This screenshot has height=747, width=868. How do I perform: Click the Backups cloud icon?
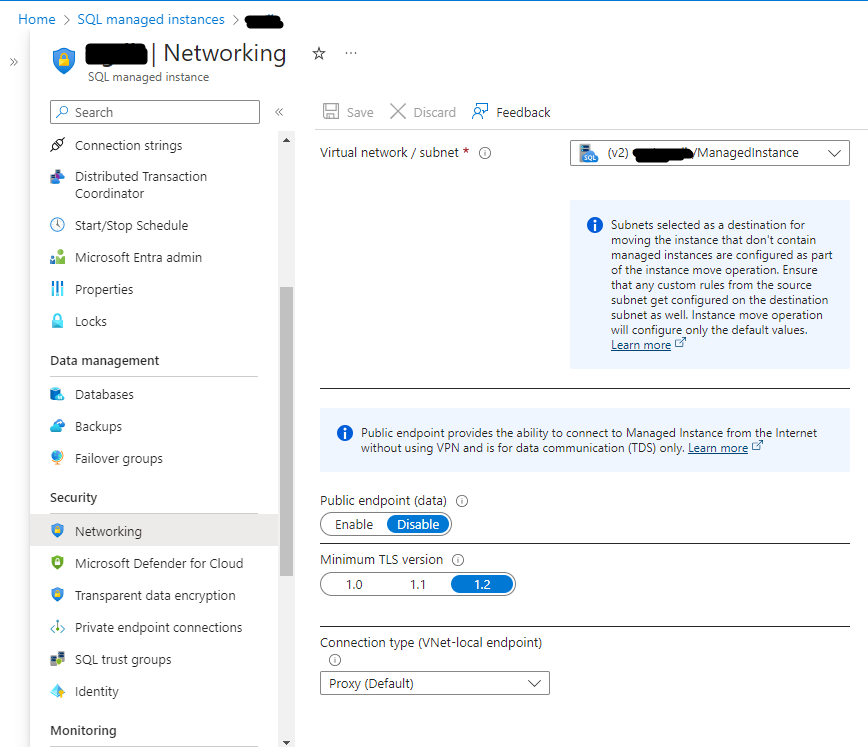(x=58, y=426)
